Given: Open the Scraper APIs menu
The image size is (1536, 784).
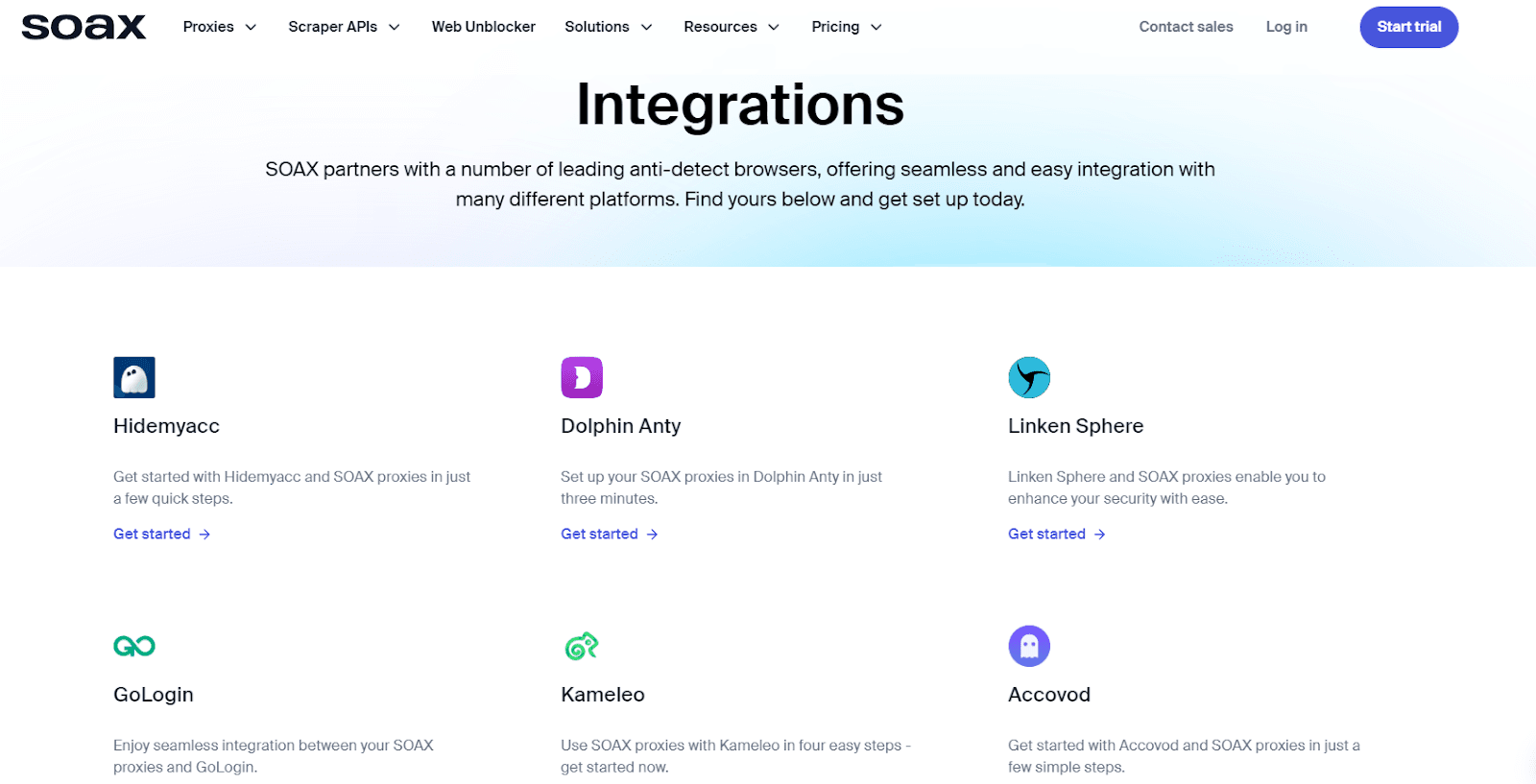Looking at the screenshot, I should [332, 27].
